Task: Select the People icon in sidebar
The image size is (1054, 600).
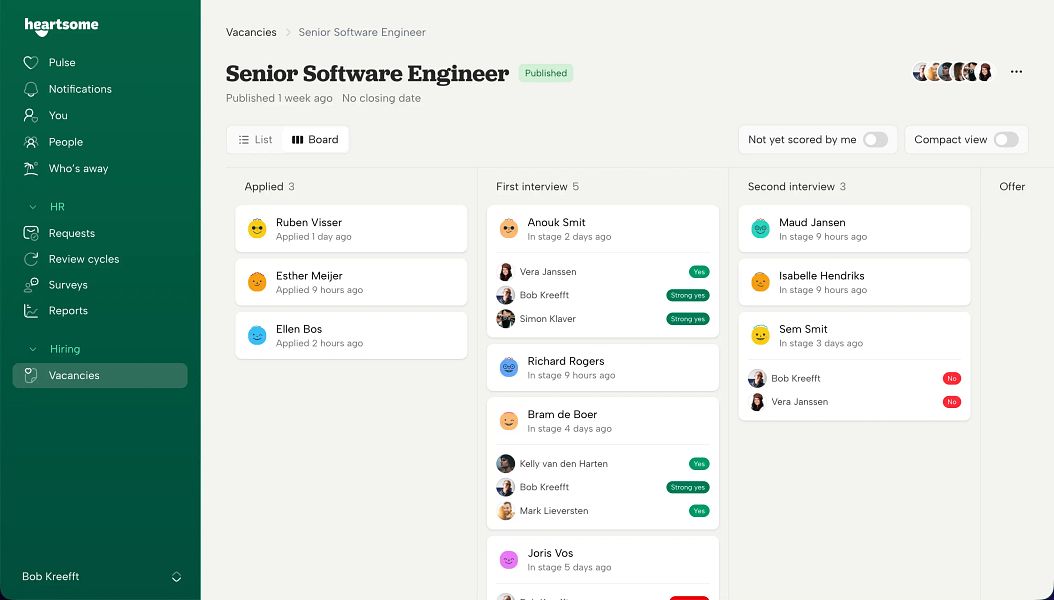Action: click(30, 142)
